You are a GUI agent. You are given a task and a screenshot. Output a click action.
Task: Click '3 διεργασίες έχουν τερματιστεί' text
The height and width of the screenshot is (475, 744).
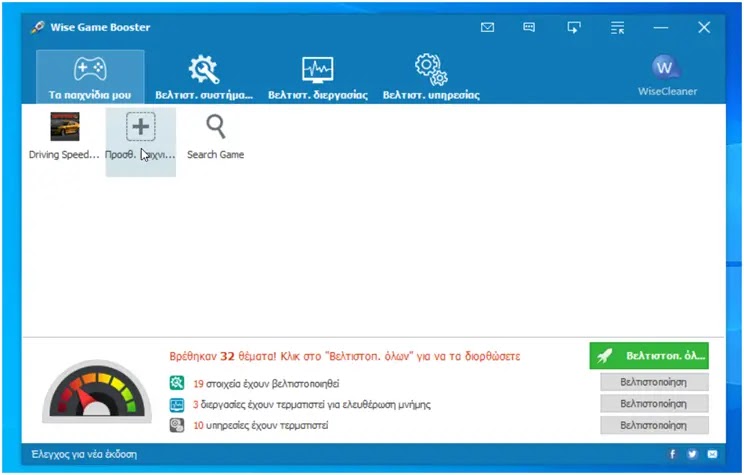pyautogui.click(x=312, y=405)
